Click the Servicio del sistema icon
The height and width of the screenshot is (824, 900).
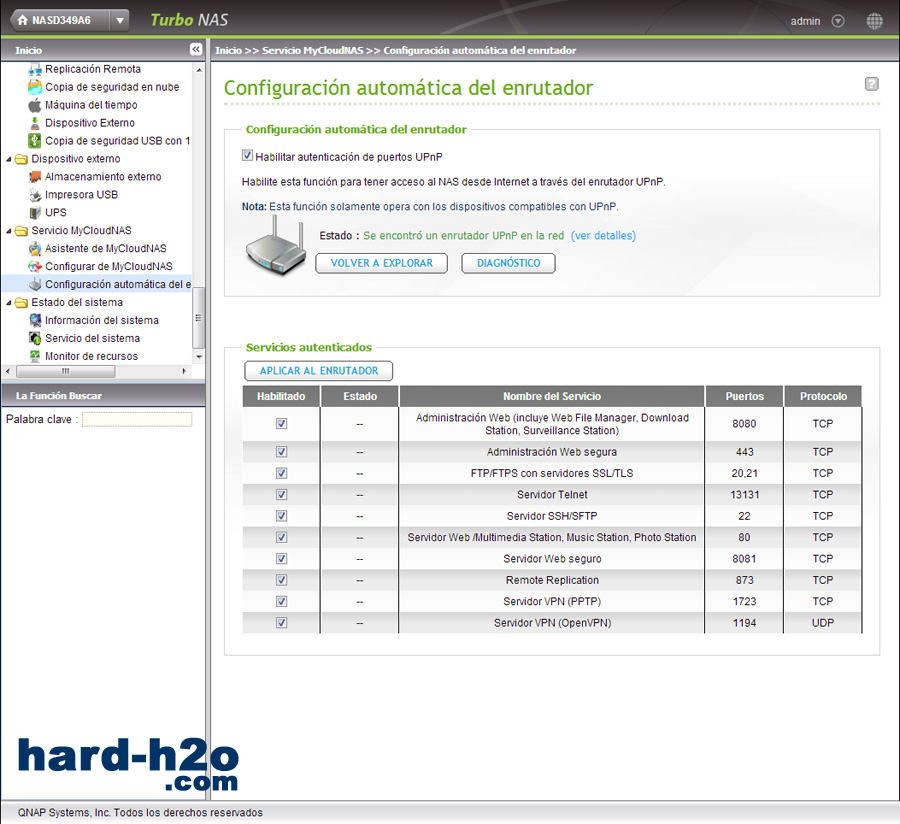[35, 339]
